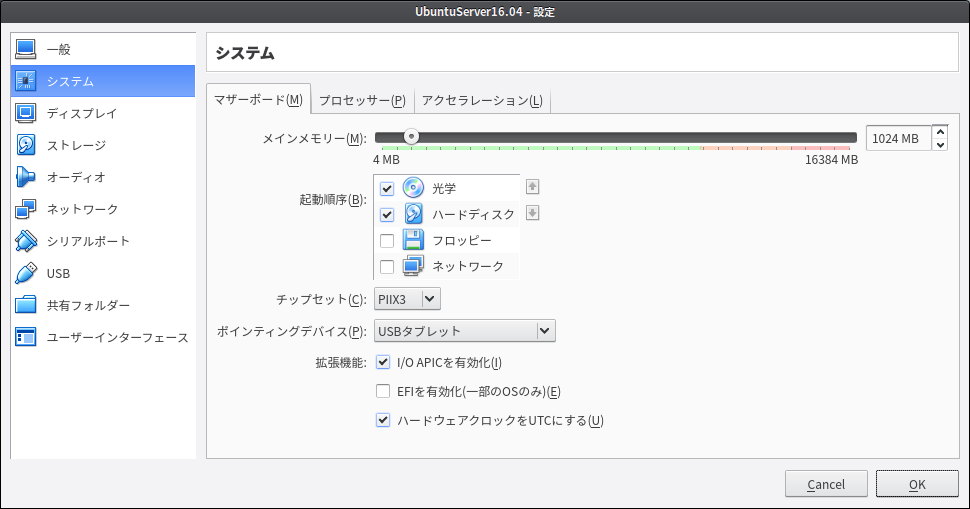Open the チップセット PIIX3 dropdown

(407, 299)
